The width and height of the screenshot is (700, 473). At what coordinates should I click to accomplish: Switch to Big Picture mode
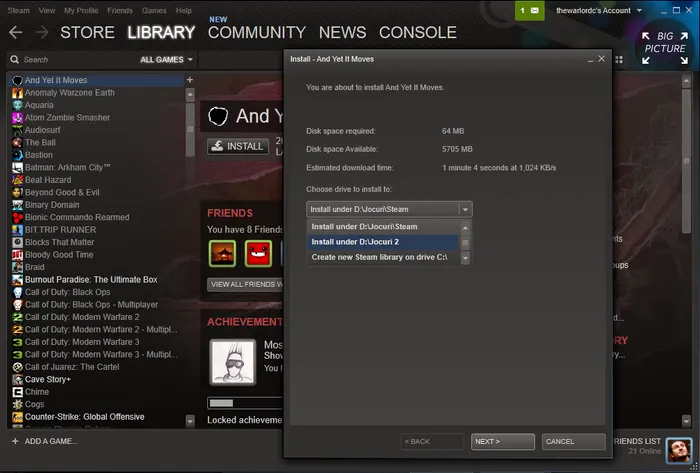tap(665, 48)
